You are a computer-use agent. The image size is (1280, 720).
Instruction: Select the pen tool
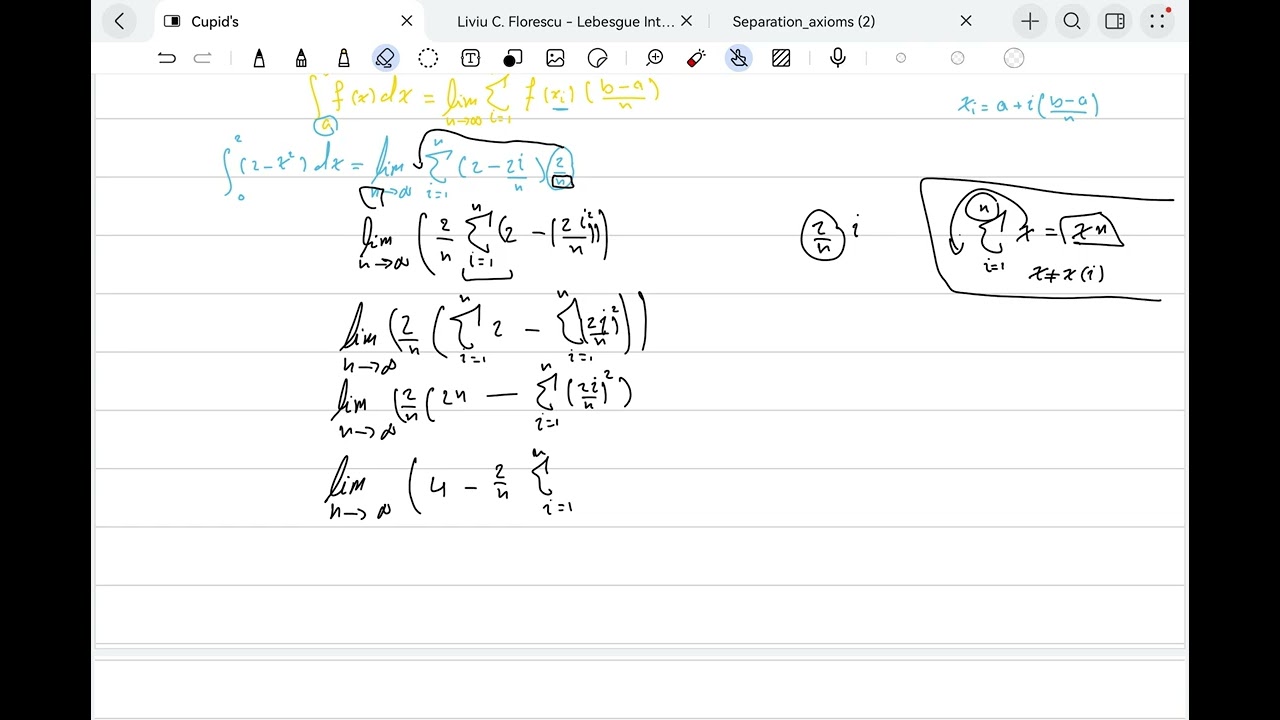(x=259, y=58)
